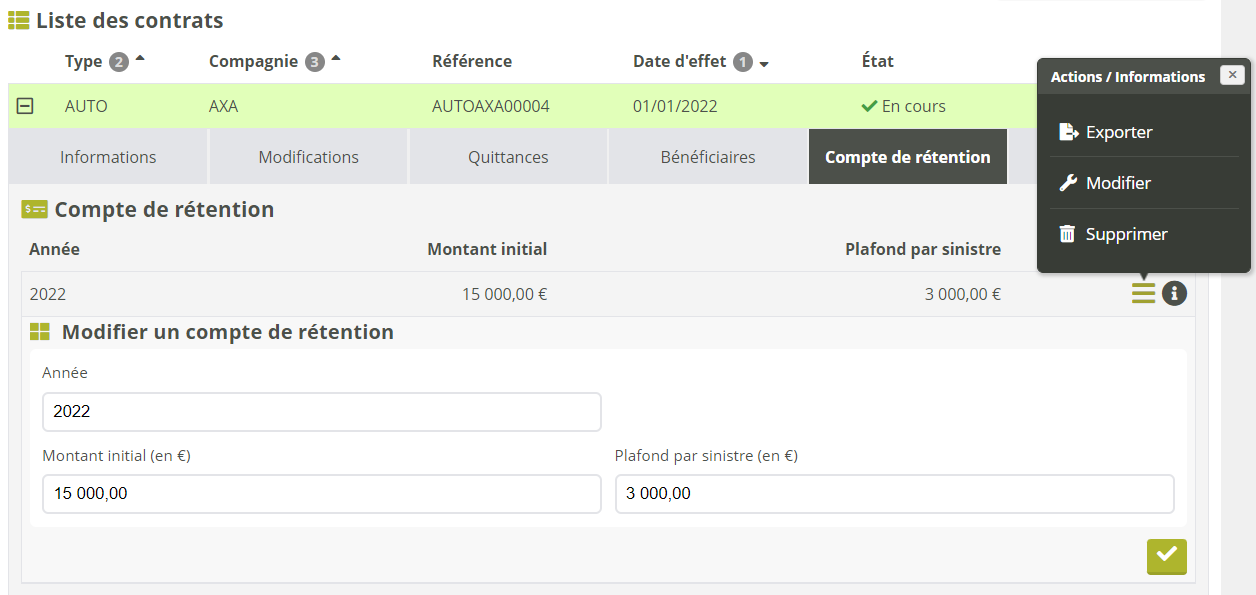Click the Plafond par sinistre input field
The width and height of the screenshot is (1256, 595).
coord(894,493)
